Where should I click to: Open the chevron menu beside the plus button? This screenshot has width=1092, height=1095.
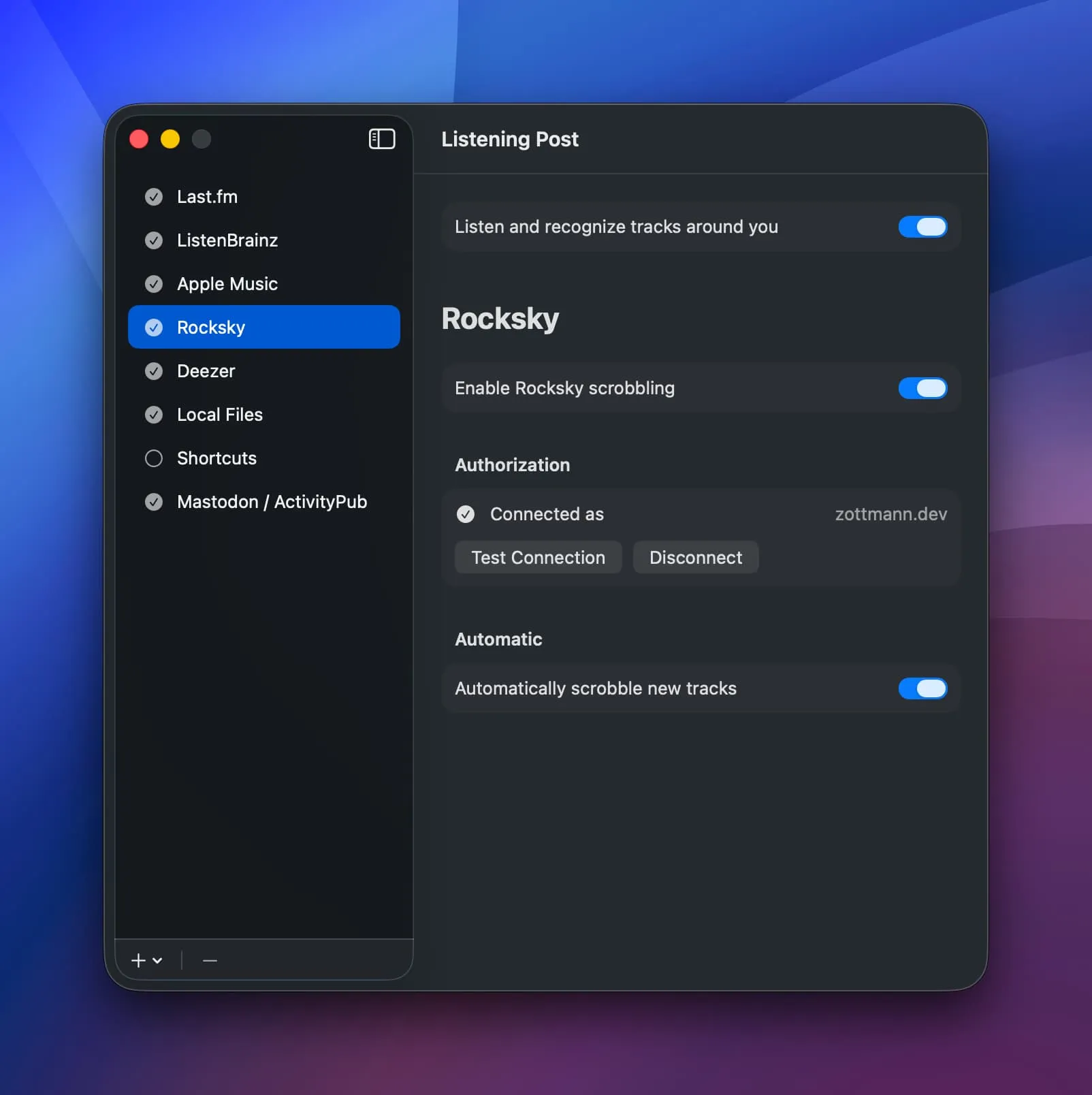click(157, 962)
